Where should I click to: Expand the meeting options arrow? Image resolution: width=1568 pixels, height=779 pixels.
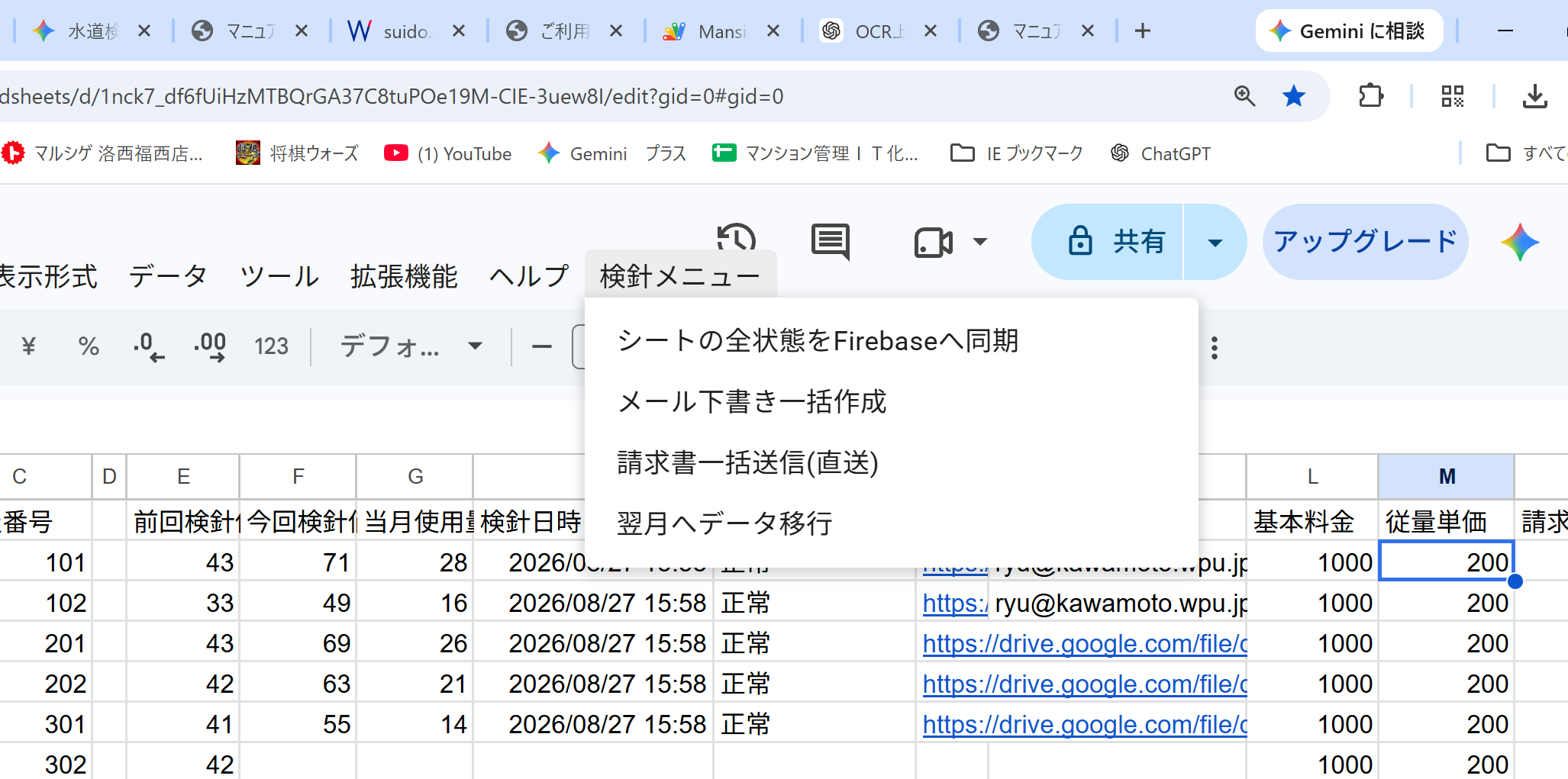[980, 242]
